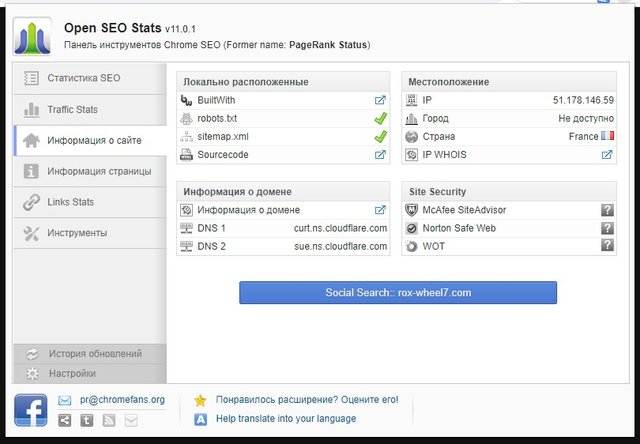Click the Norton checkmark logo icon
640x444 pixels.
411,229
